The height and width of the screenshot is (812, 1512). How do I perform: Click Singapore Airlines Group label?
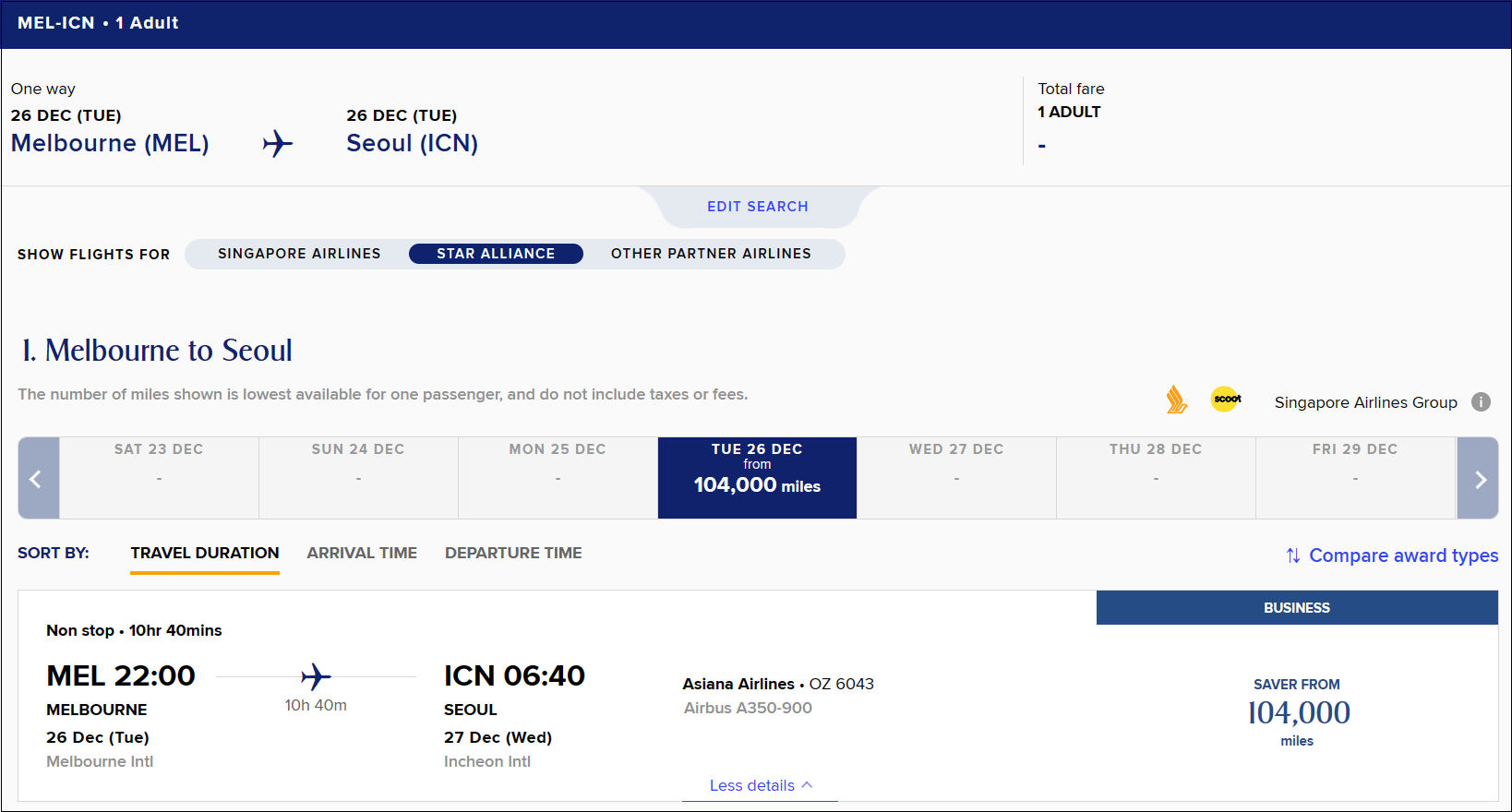[x=1365, y=402]
